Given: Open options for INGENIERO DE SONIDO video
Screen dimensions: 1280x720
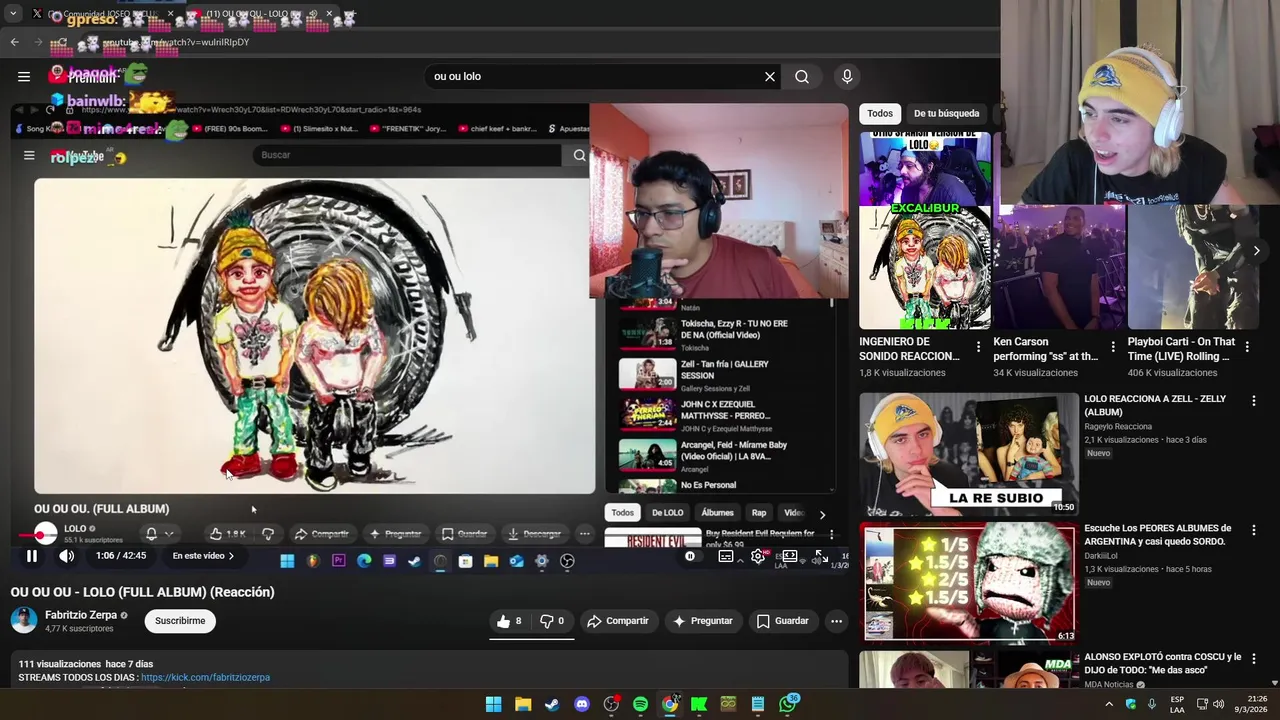Looking at the screenshot, I should tap(978, 347).
